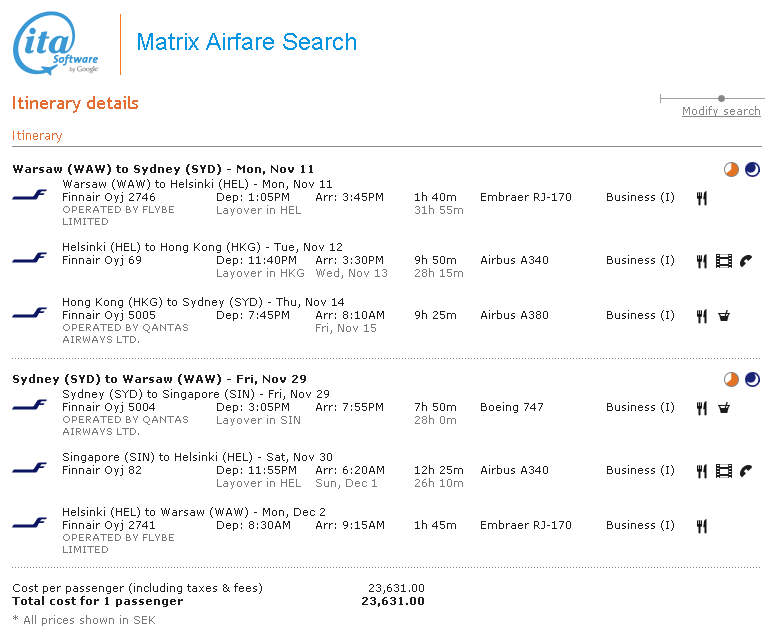Click the phone icon on Finnair 82 row
765x627 pixels.
click(x=746, y=471)
